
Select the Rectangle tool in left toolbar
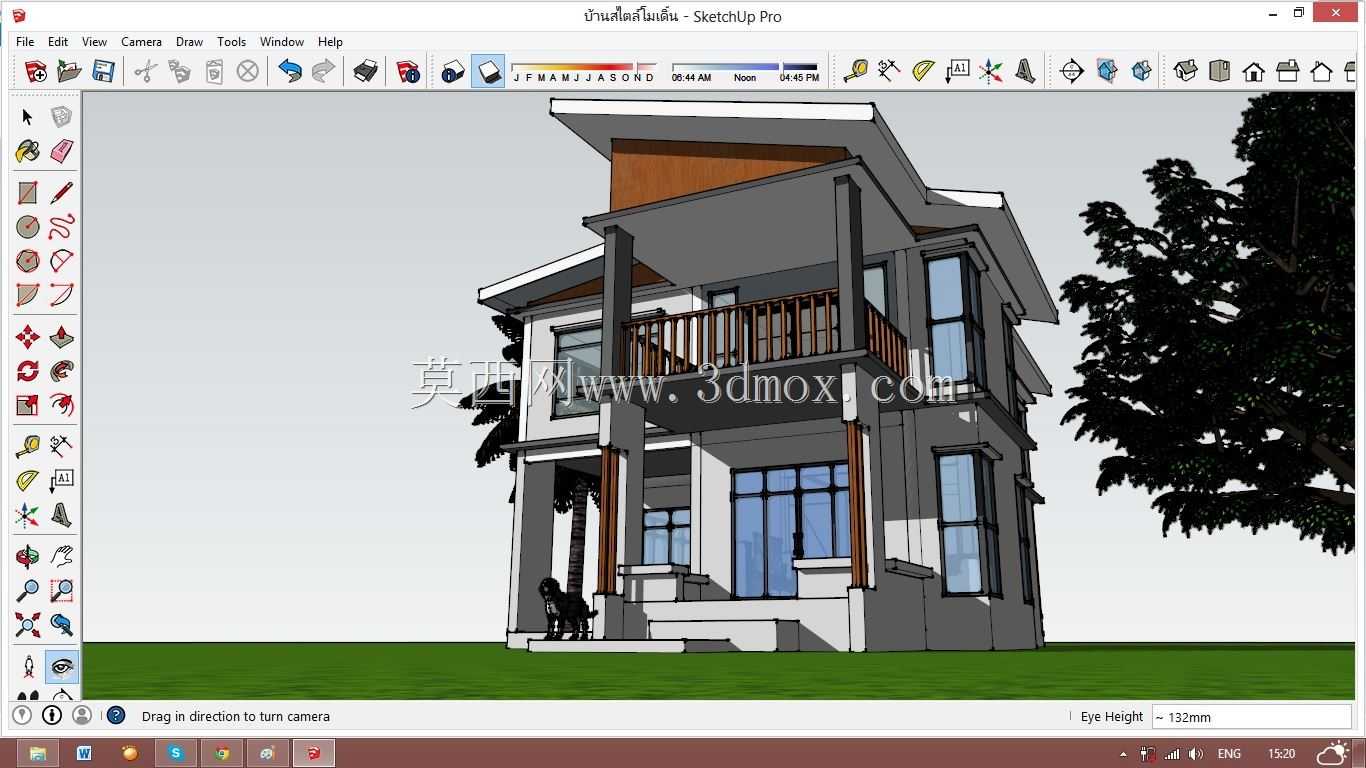click(x=27, y=192)
